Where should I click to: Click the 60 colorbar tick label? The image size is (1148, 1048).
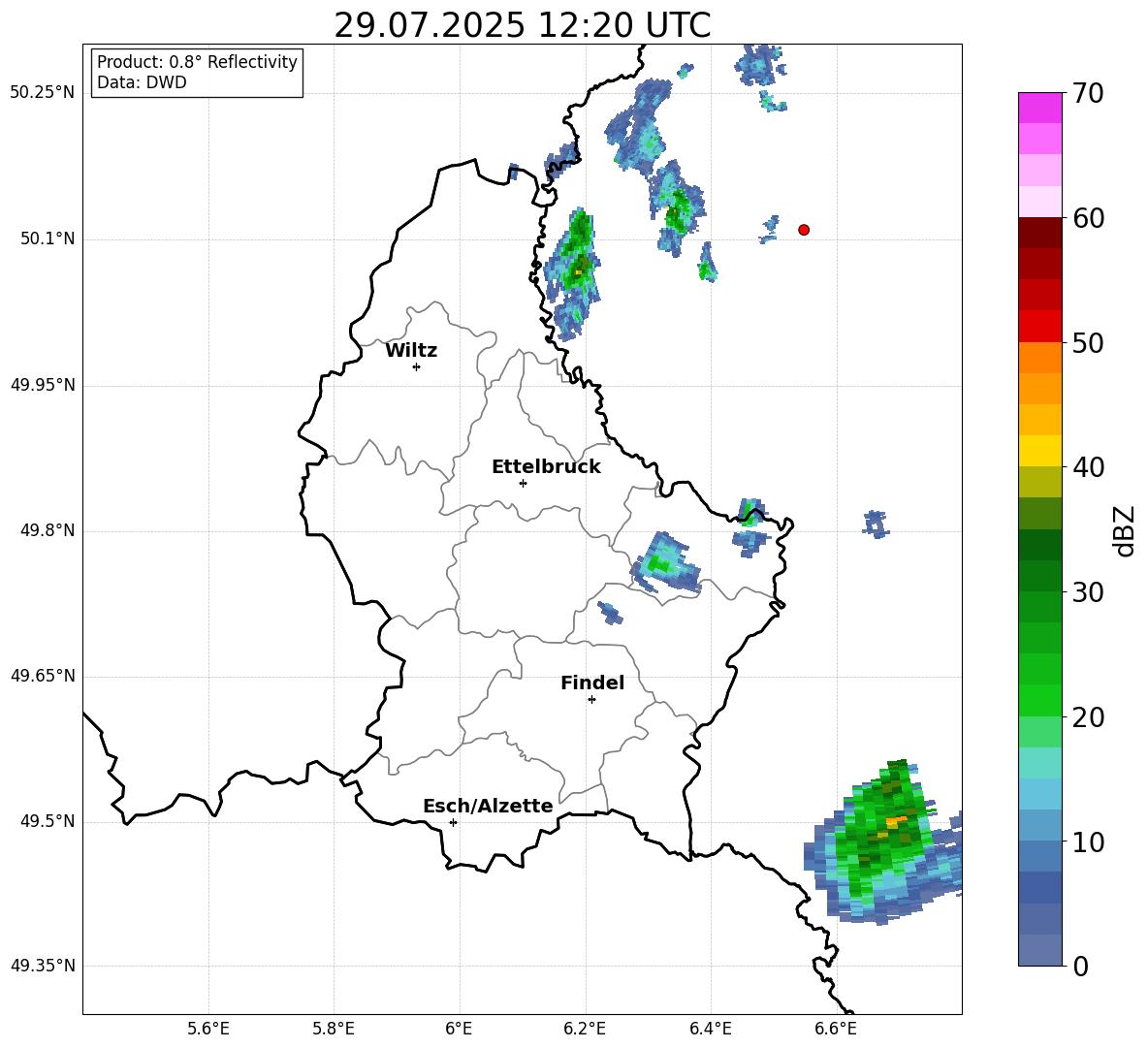(1088, 218)
